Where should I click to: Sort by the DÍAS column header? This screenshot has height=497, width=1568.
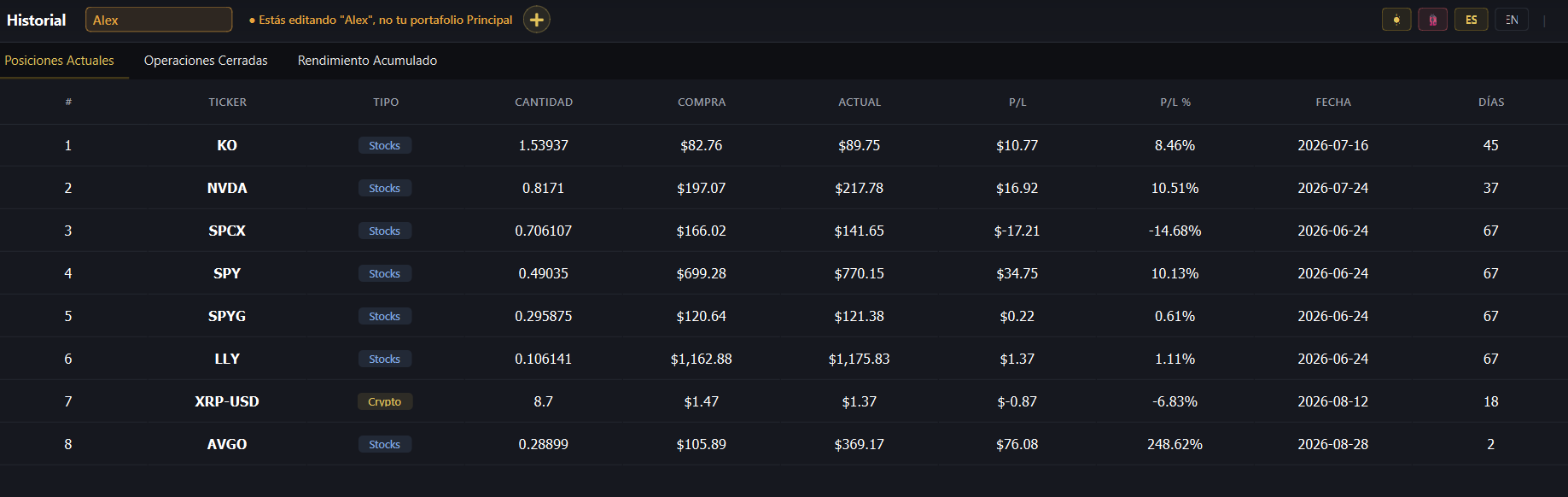tap(1491, 102)
